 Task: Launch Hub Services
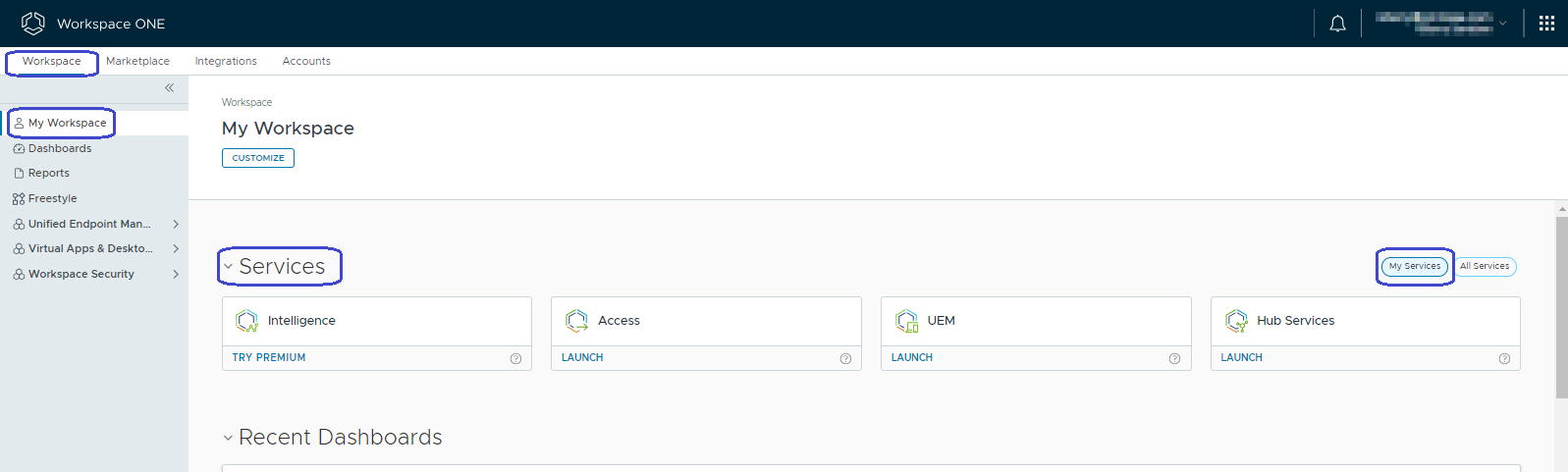pyautogui.click(x=1242, y=358)
